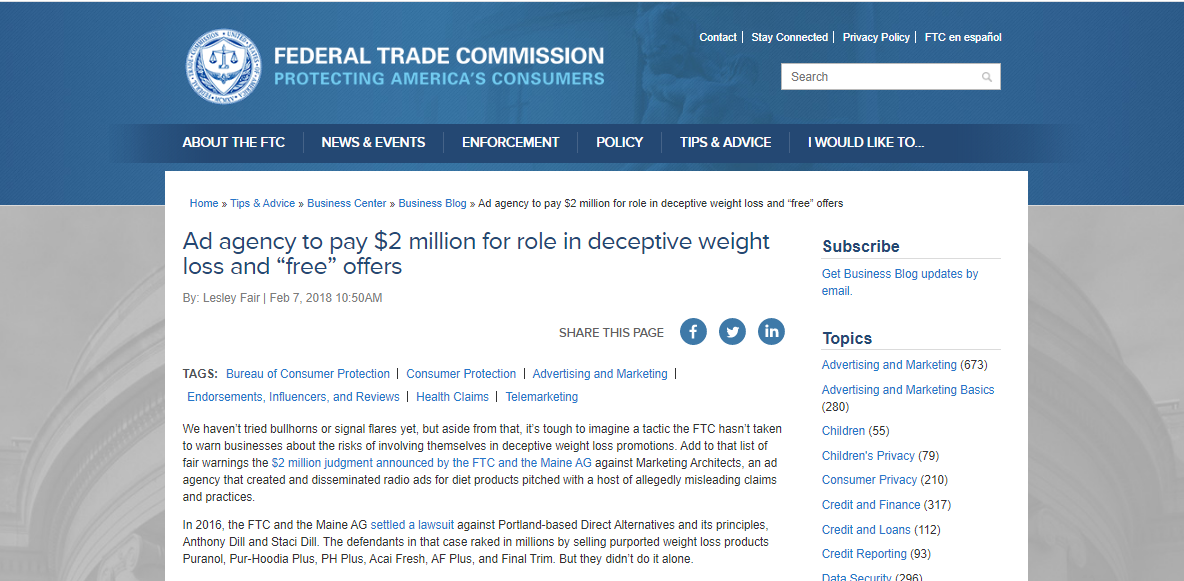Open the Consumer Privacy topic
The image size is (1184, 581).
click(x=869, y=480)
